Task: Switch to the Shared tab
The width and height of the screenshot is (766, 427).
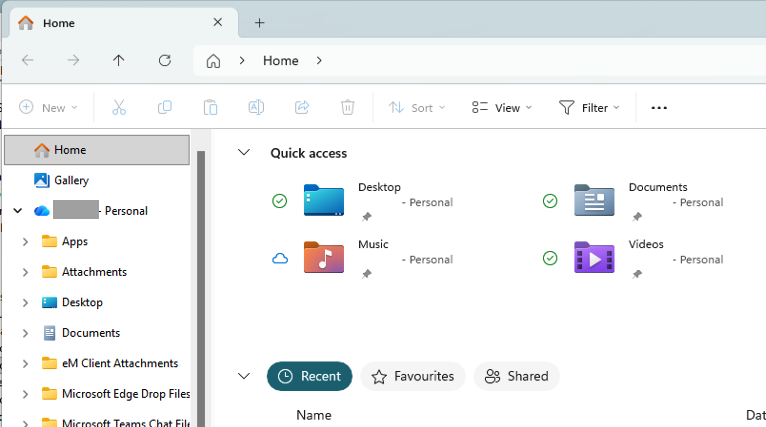Action: tap(516, 376)
